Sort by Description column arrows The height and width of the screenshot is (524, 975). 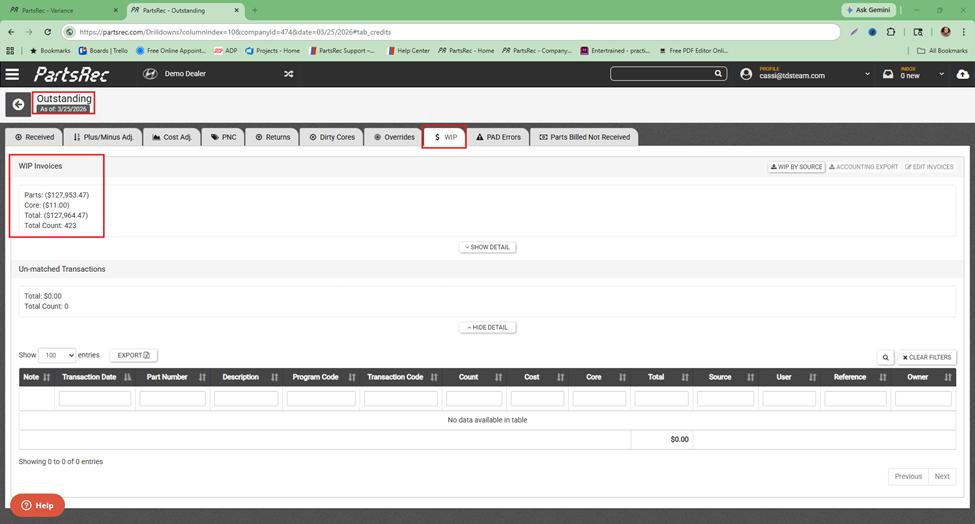(274, 377)
